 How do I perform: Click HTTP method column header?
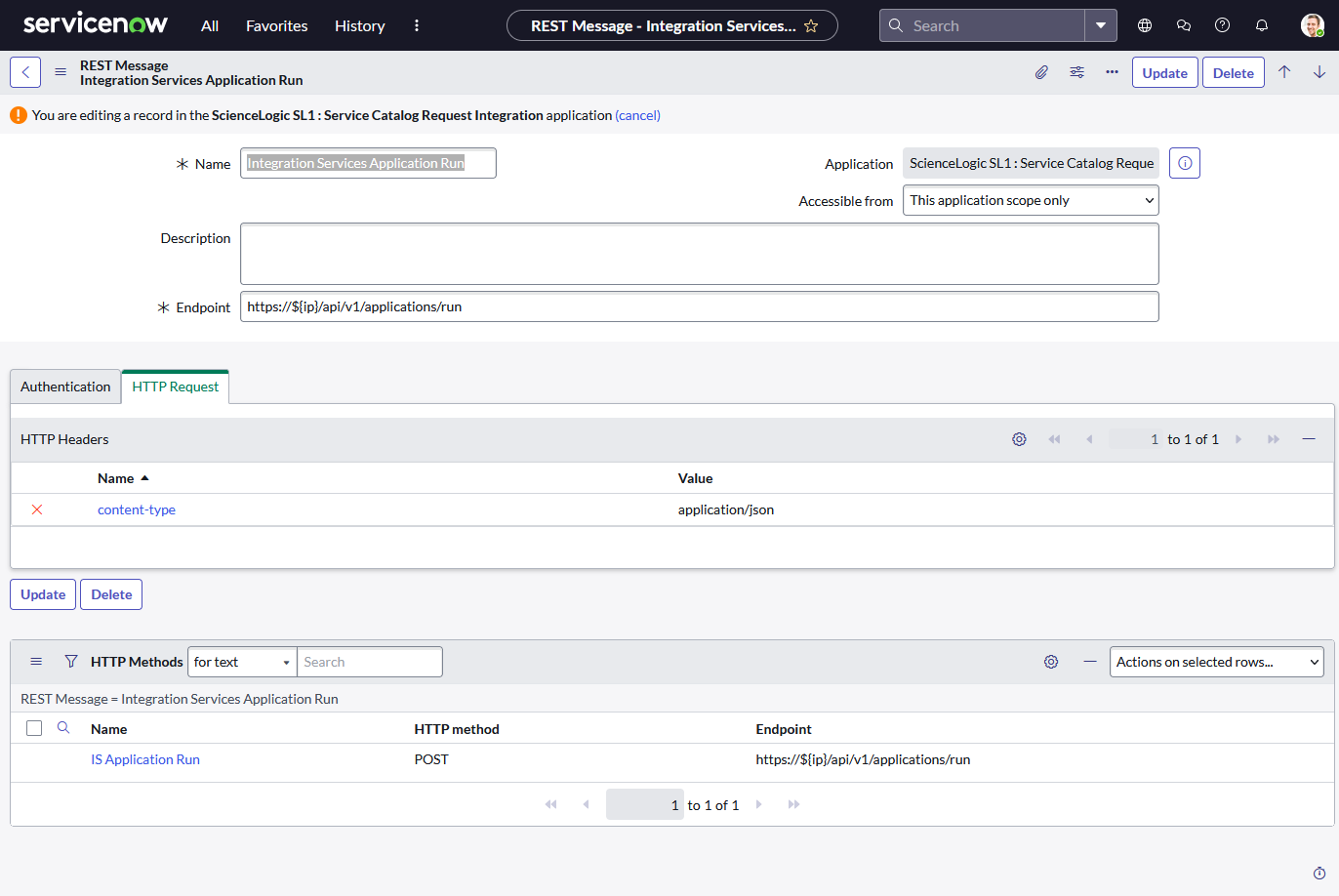pos(457,729)
